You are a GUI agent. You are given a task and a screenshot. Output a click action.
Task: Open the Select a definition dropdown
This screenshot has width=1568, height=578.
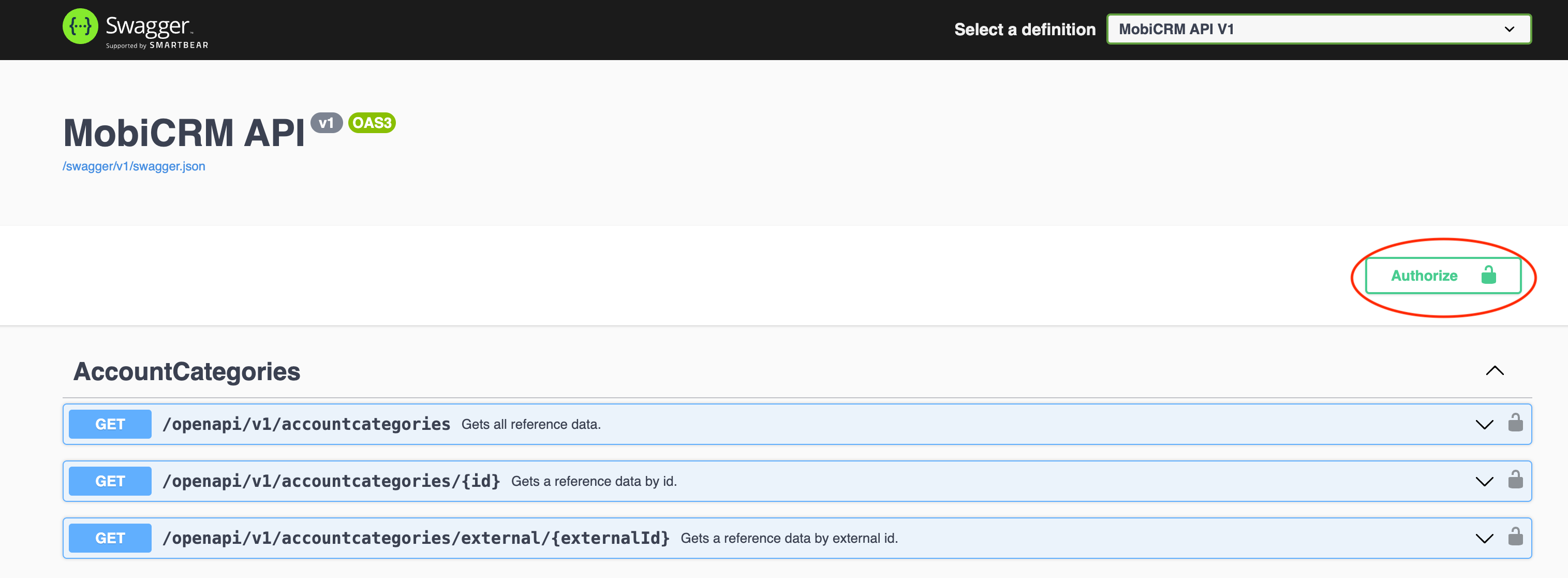click(1318, 29)
